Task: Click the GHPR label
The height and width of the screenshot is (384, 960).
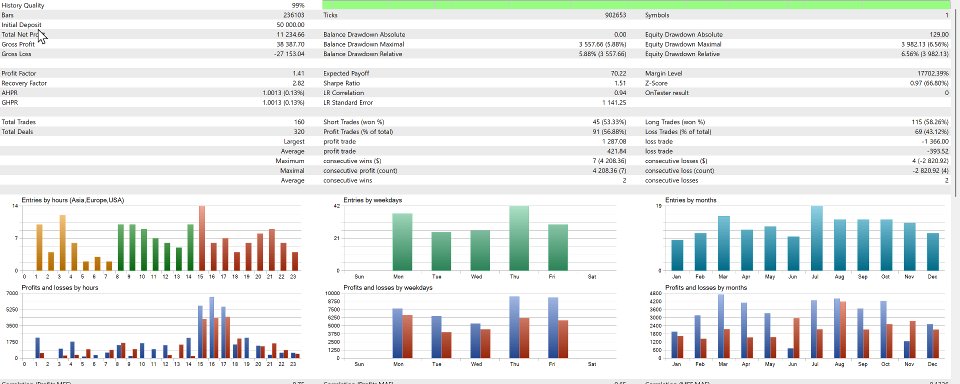Action: 9,103
